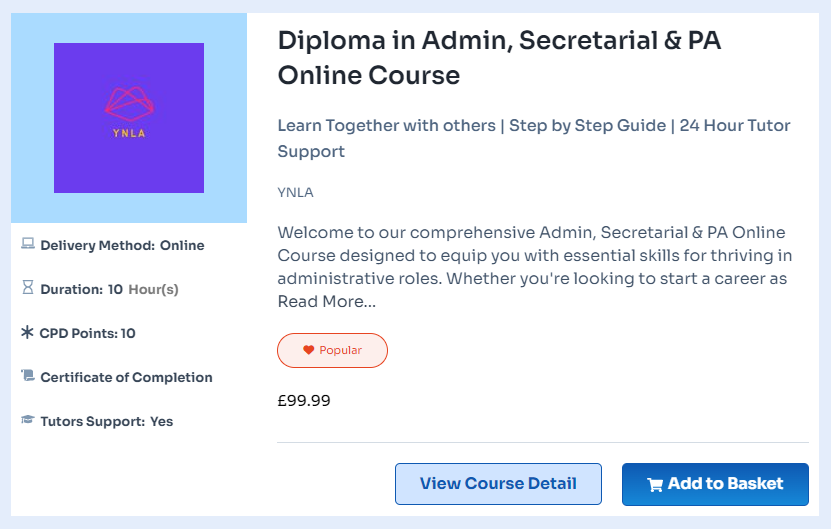Click the Duration: 10 Hour(s) text
This screenshot has width=831, height=529.
click(109, 289)
